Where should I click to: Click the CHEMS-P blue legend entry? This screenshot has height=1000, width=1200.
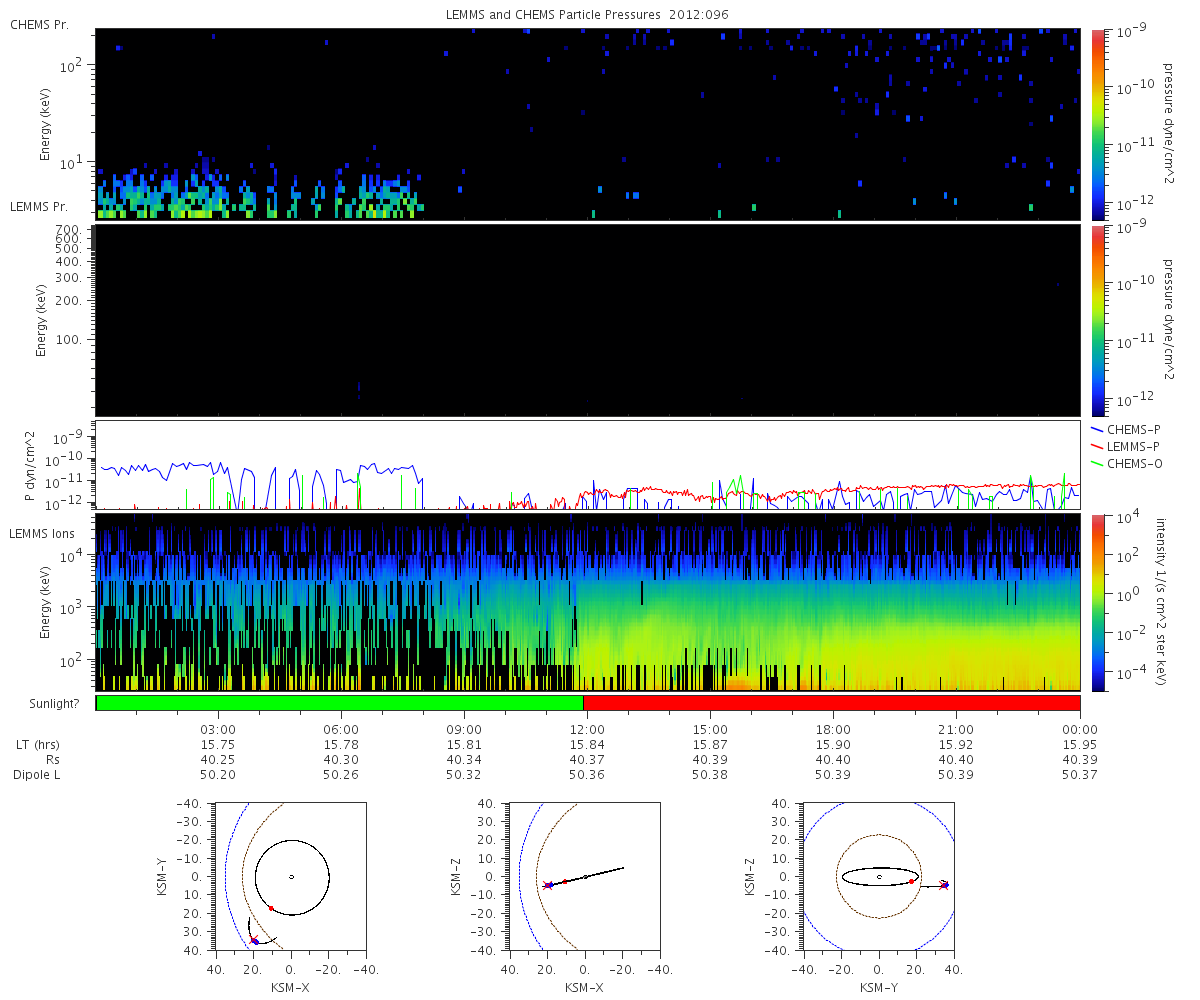point(1128,429)
